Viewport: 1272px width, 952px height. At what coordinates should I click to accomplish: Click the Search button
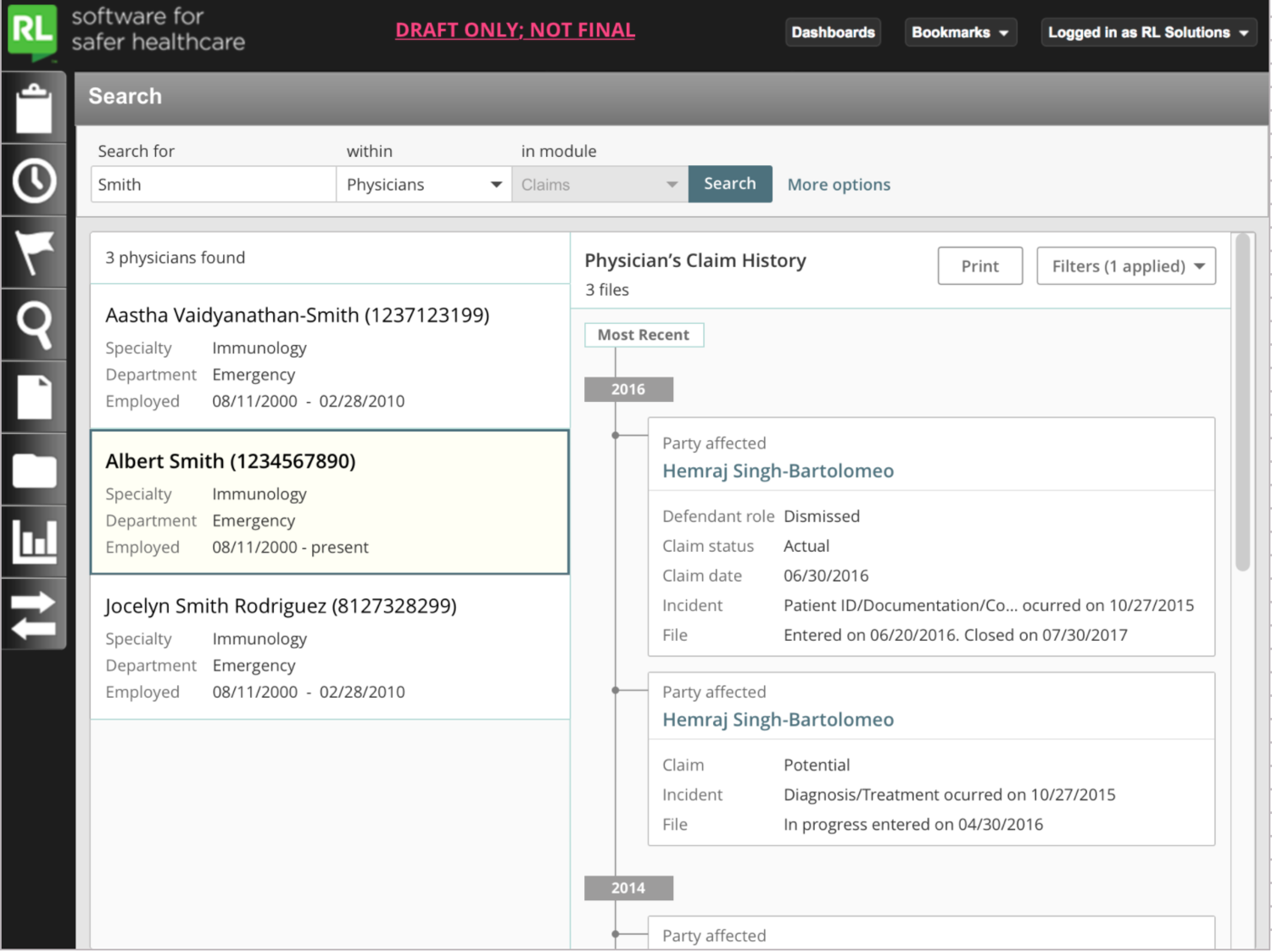(730, 184)
